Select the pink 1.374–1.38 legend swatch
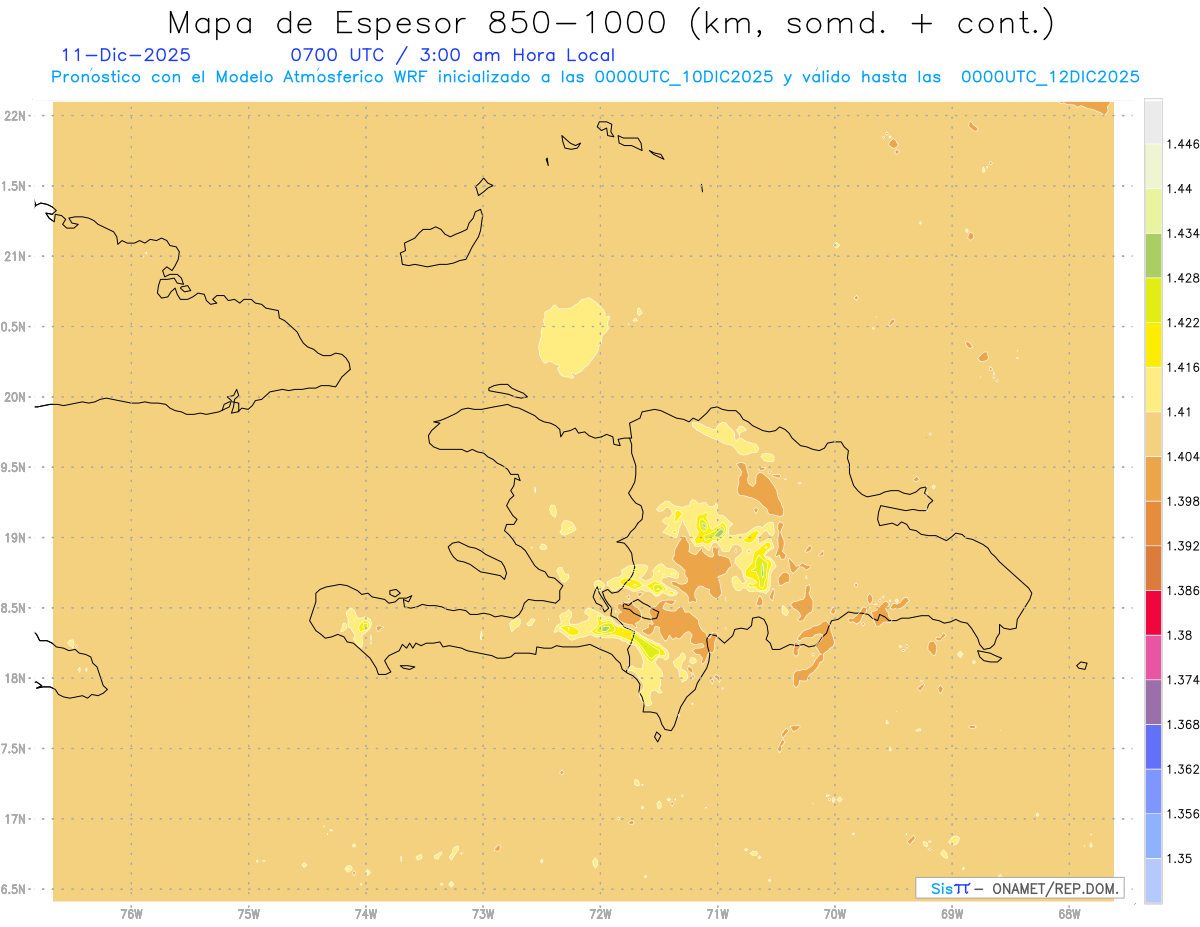Image resolution: width=1200 pixels, height=927 pixels. (x=1153, y=657)
